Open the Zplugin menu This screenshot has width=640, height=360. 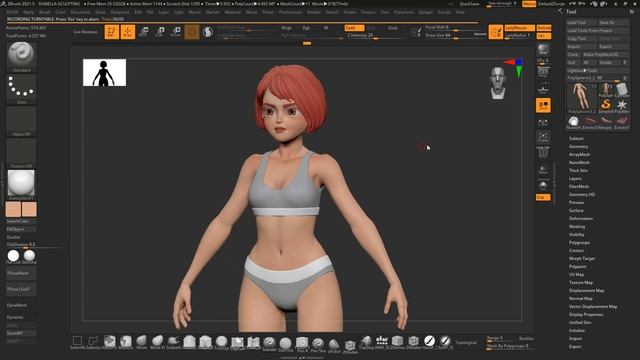(x=425, y=12)
